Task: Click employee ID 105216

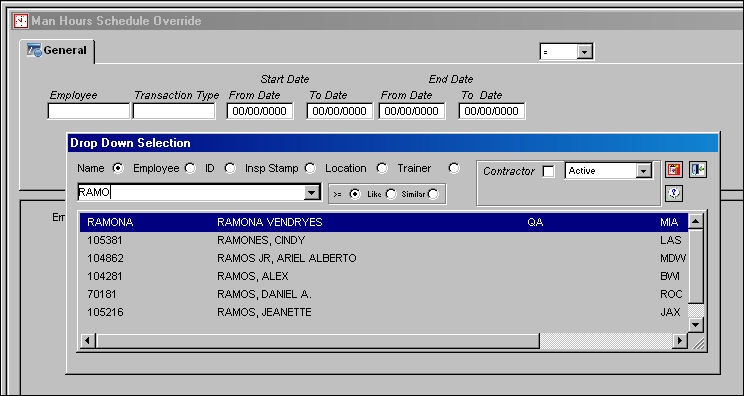Action: point(105,313)
